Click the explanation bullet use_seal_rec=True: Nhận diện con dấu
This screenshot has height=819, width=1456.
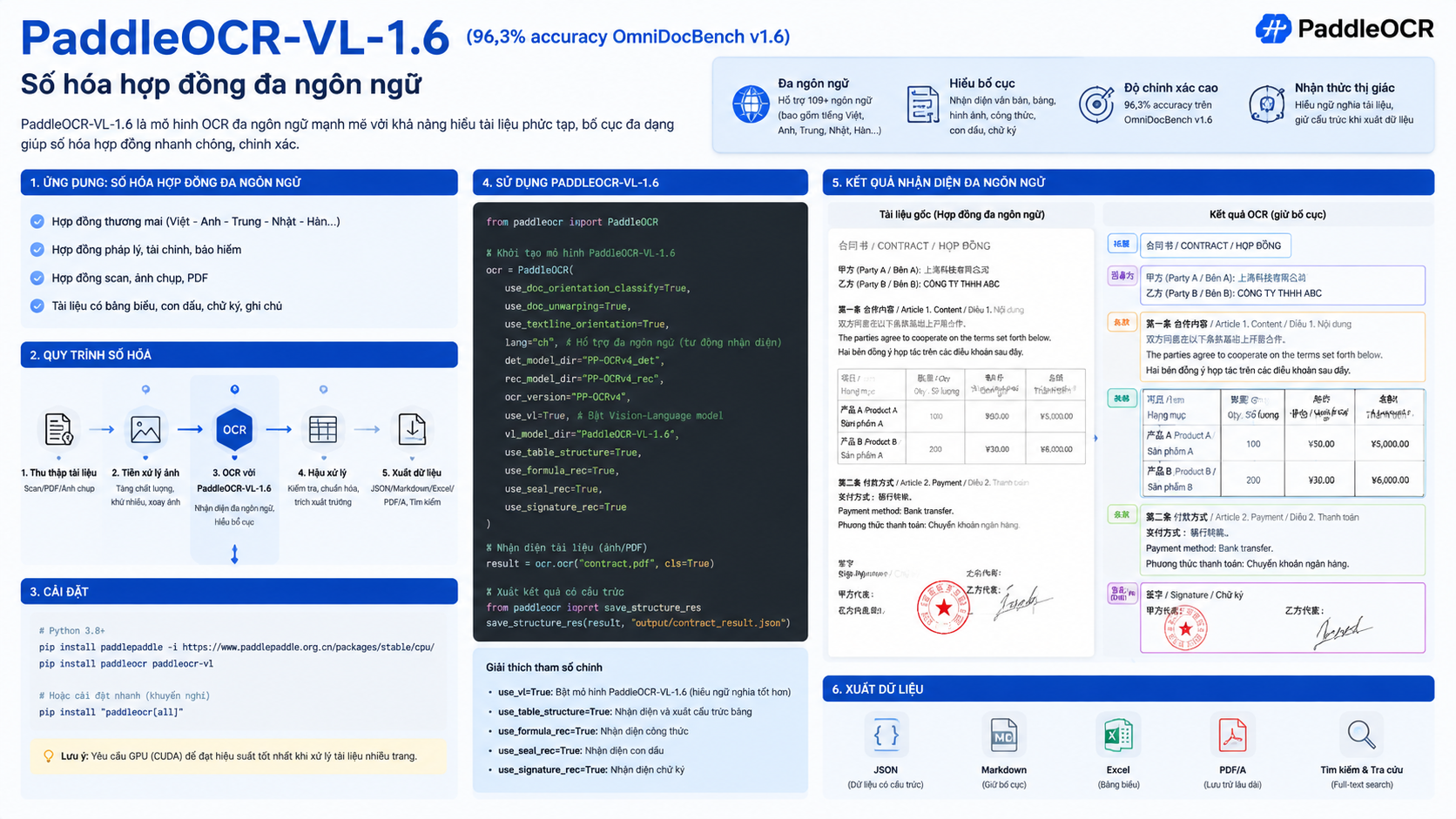point(581,751)
